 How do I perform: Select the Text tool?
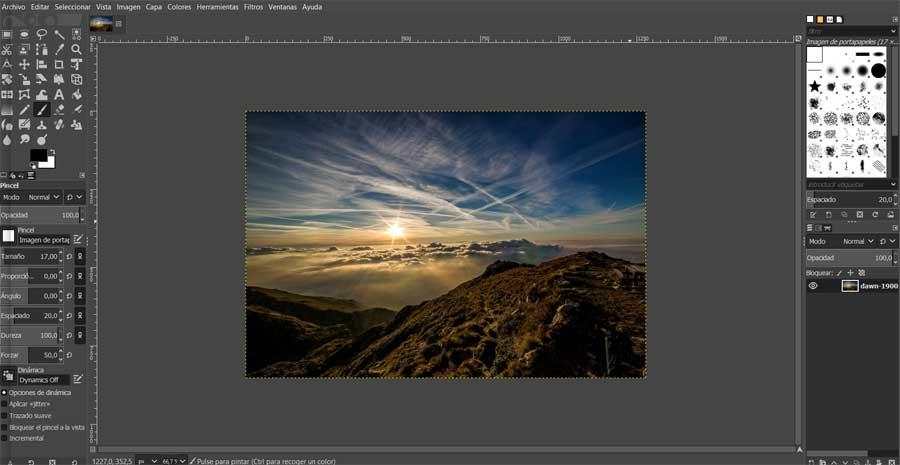pos(59,95)
